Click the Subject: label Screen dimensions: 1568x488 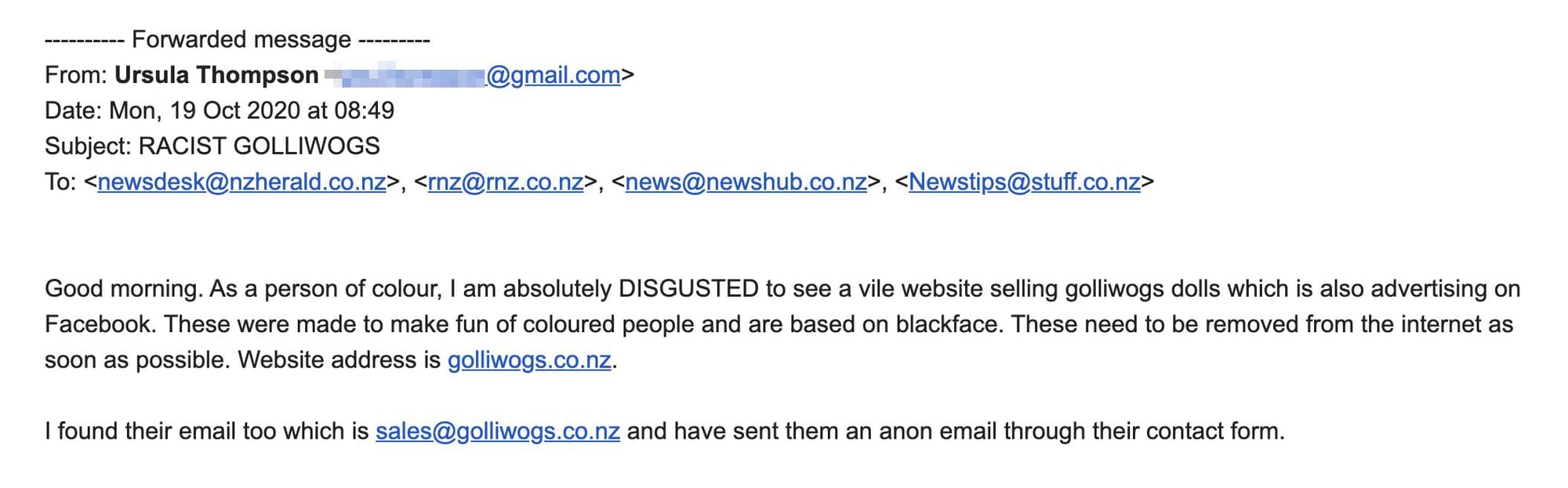88,146
